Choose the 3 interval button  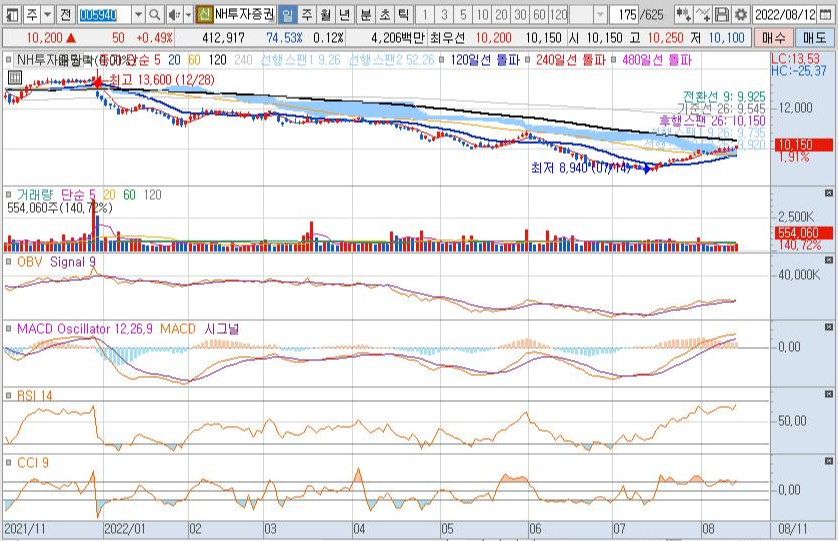pos(444,14)
